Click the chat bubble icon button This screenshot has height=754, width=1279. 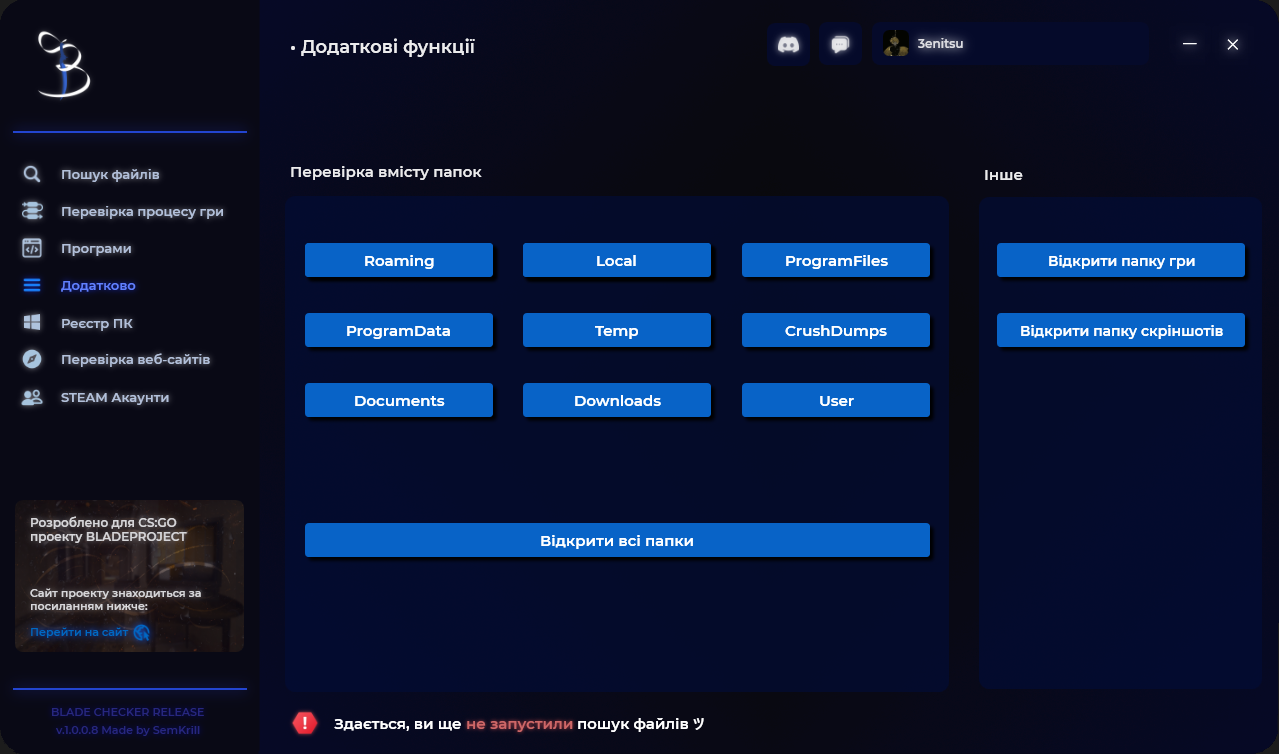point(840,45)
